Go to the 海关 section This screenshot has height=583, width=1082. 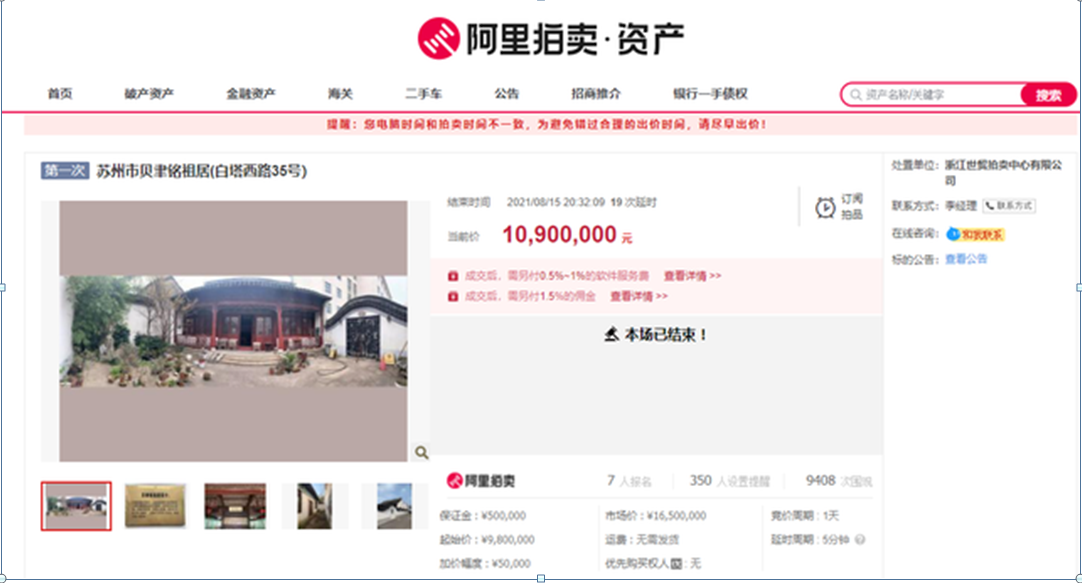click(340, 93)
